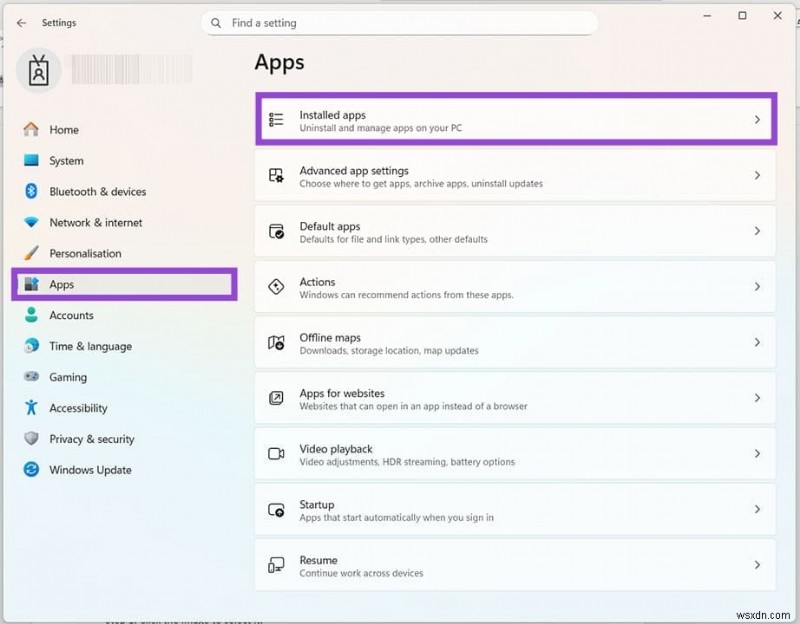The image size is (800, 624).
Task: Click the Network wifi icon
Action: 31,222
